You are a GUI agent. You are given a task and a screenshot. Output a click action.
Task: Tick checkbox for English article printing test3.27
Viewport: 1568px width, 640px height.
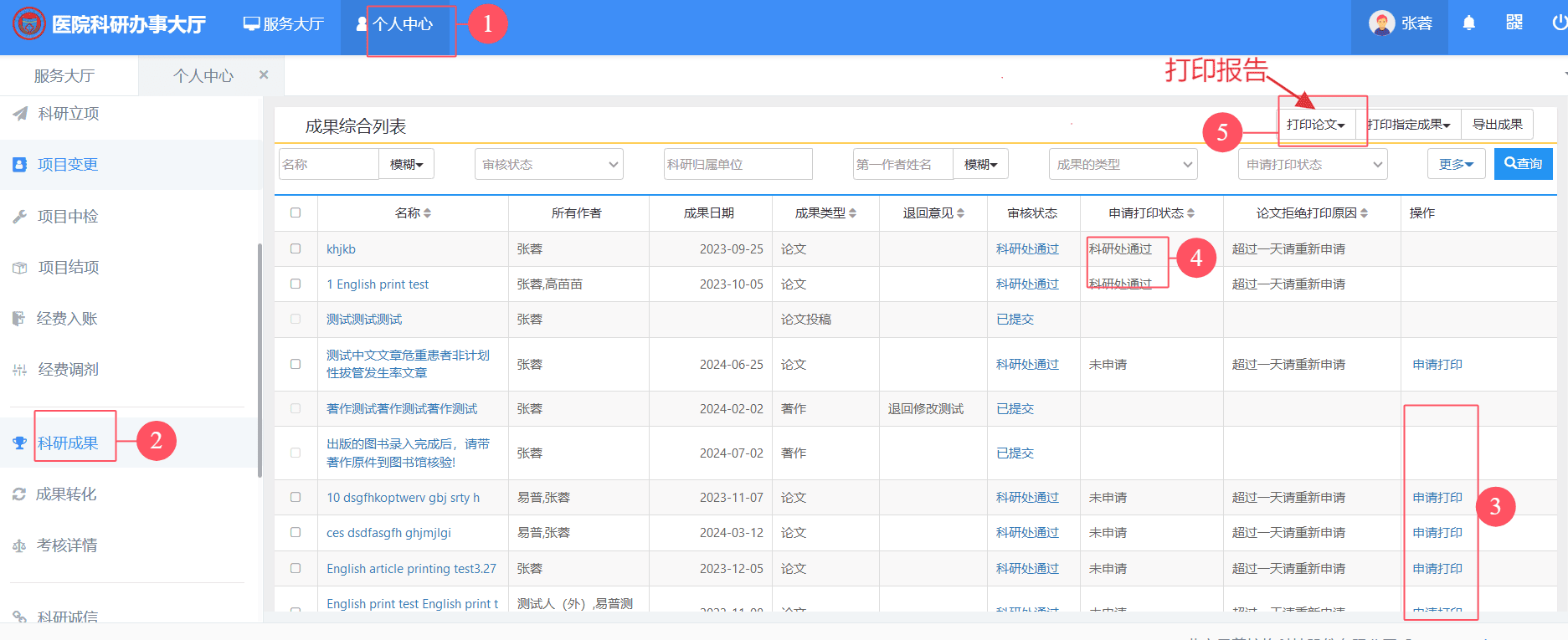click(x=296, y=568)
